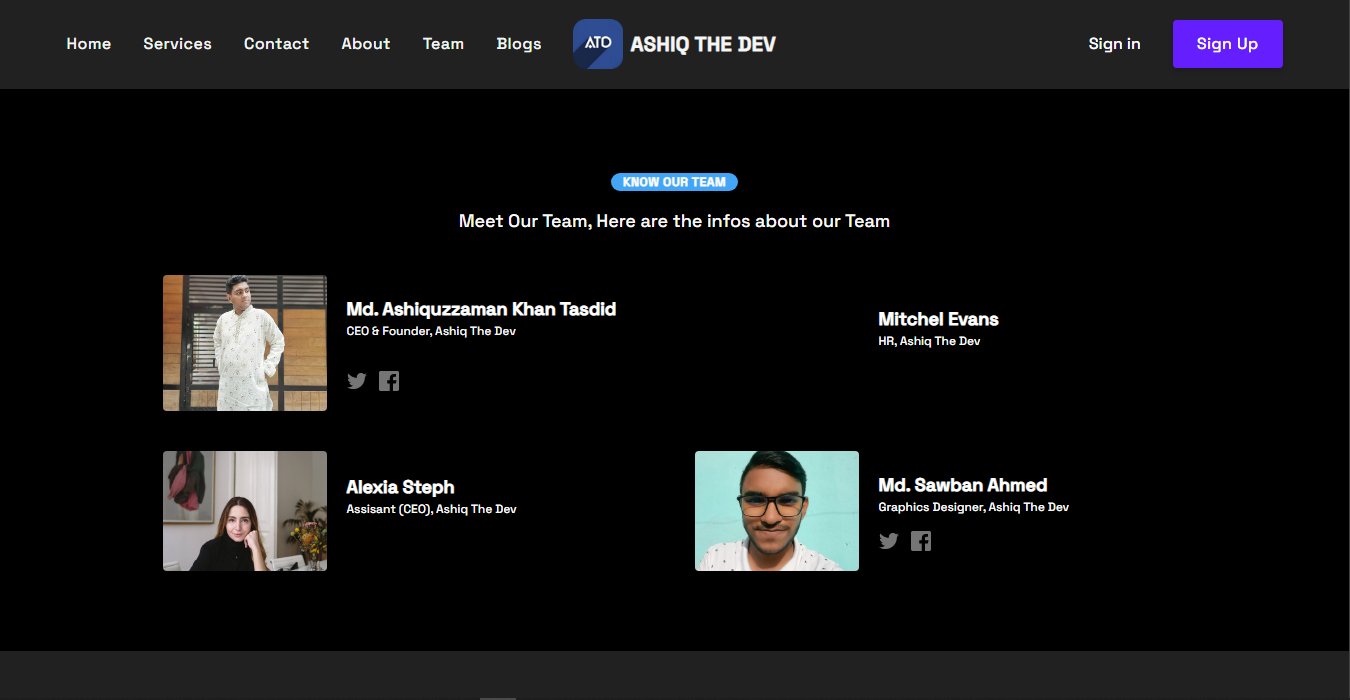Click the Twitter icon under Md. Sawban Ahmed
This screenshot has width=1350, height=700.
click(x=889, y=541)
